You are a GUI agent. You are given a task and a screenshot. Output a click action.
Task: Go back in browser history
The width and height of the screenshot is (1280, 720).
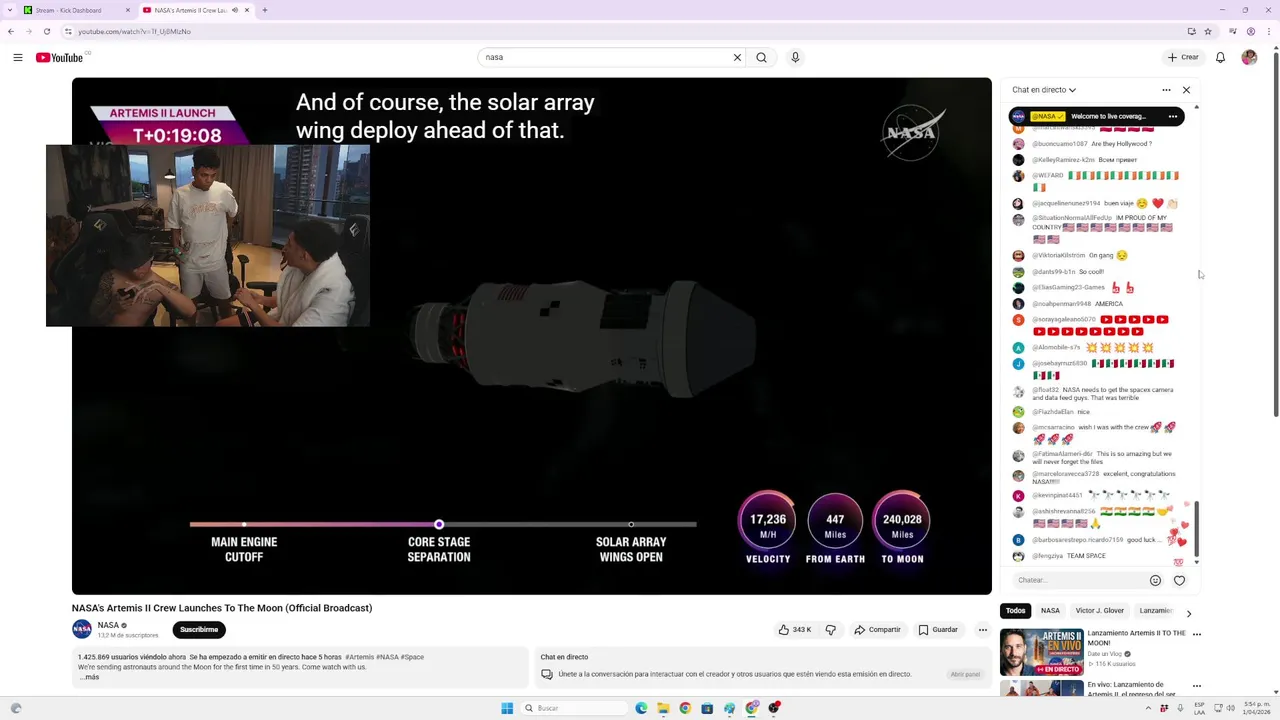tap(11, 31)
